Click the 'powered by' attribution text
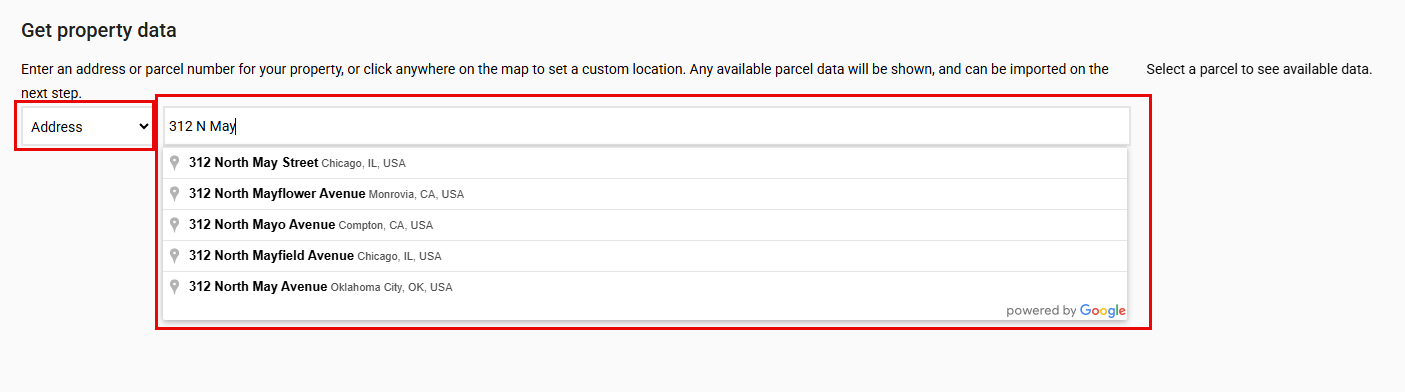Image resolution: width=1405 pixels, height=392 pixels. [1041, 311]
